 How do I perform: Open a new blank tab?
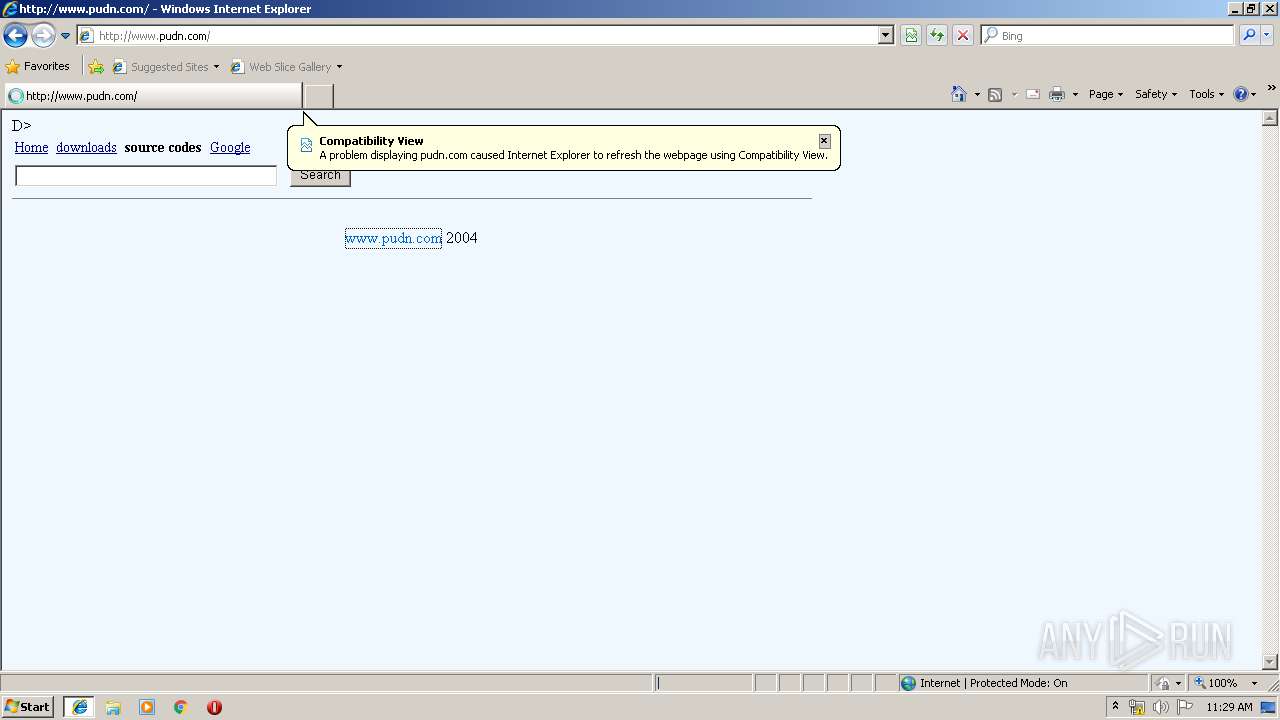(318, 96)
